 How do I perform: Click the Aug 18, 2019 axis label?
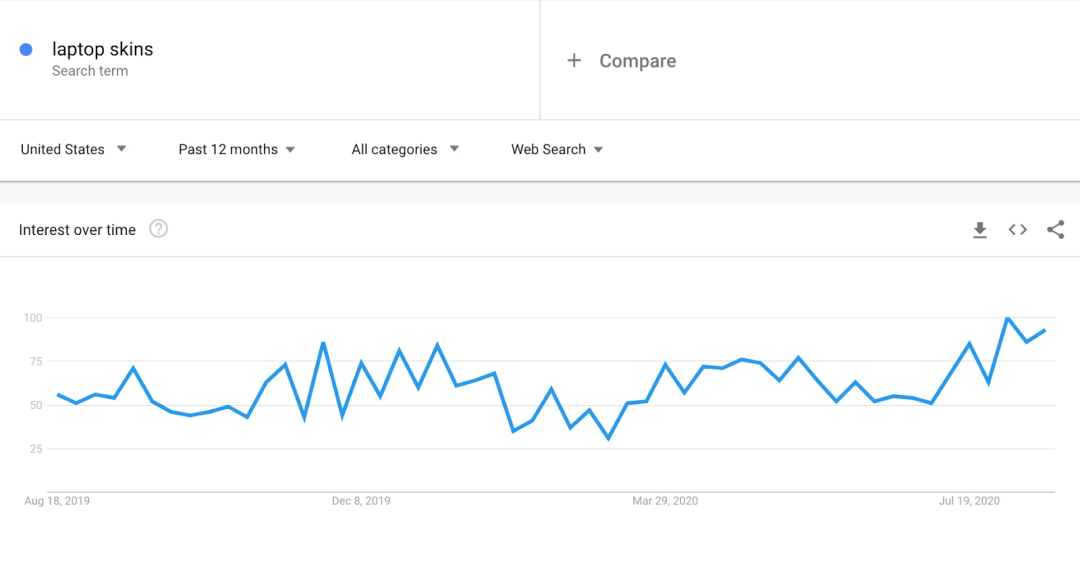(57, 501)
